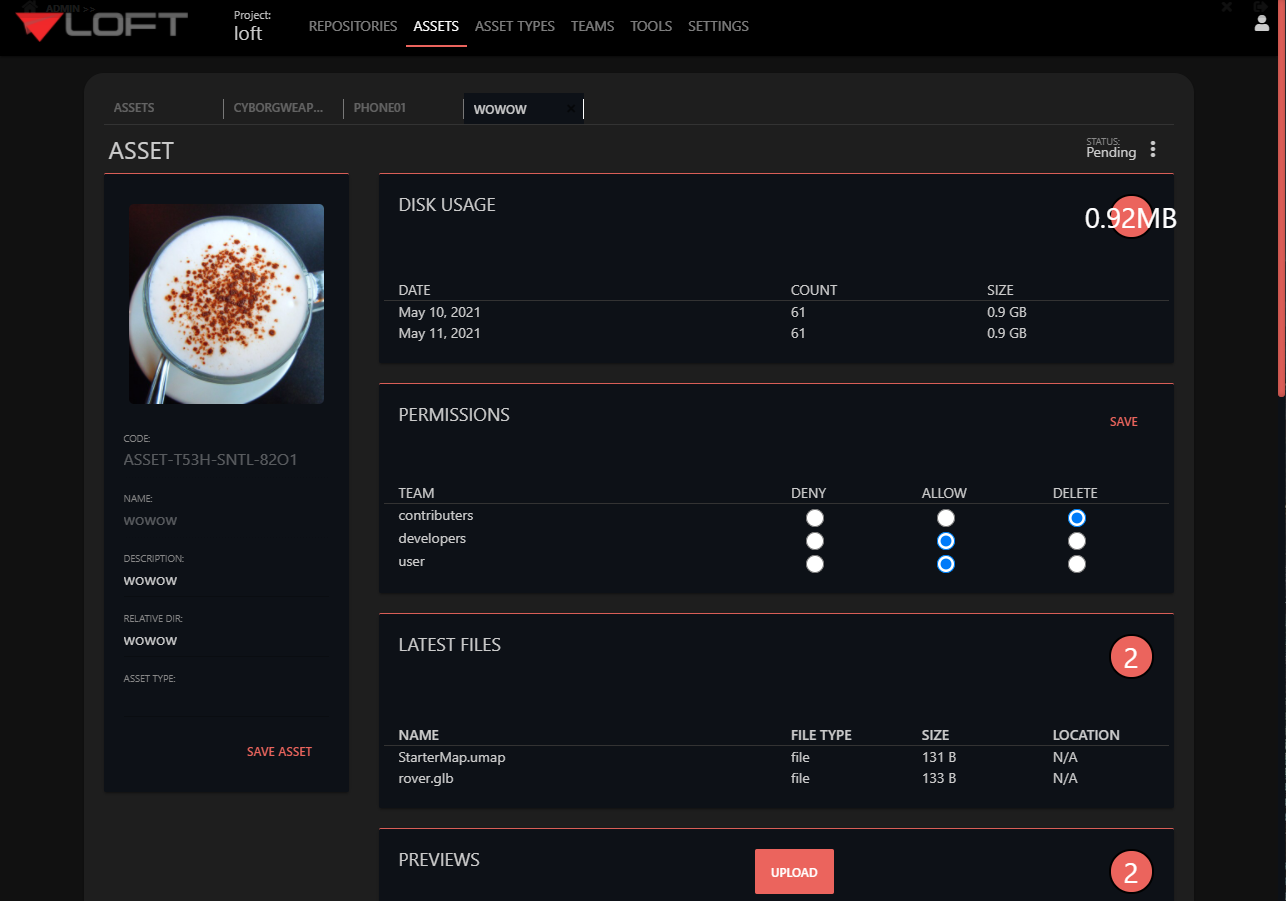Click the close icon on the WOWOW tab
This screenshot has width=1286, height=901.
(570, 108)
